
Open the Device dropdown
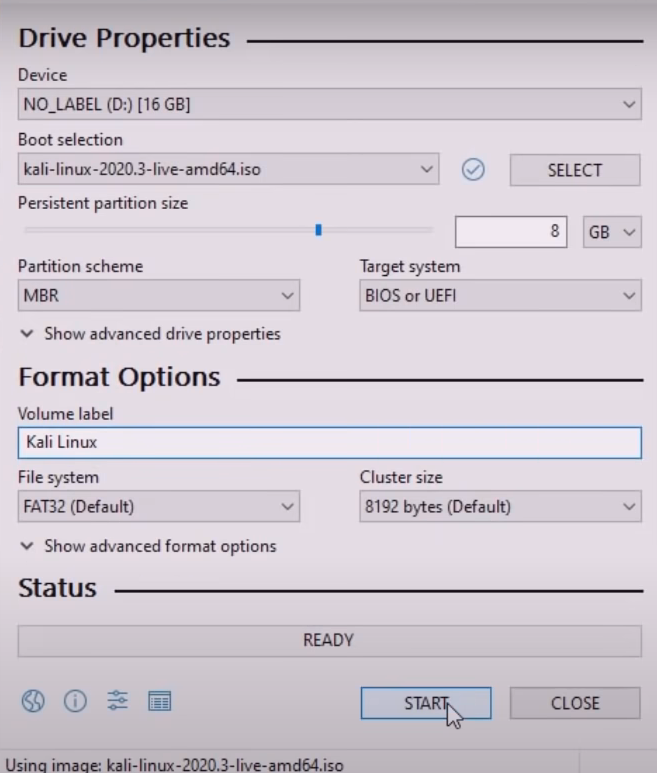pyautogui.click(x=330, y=104)
